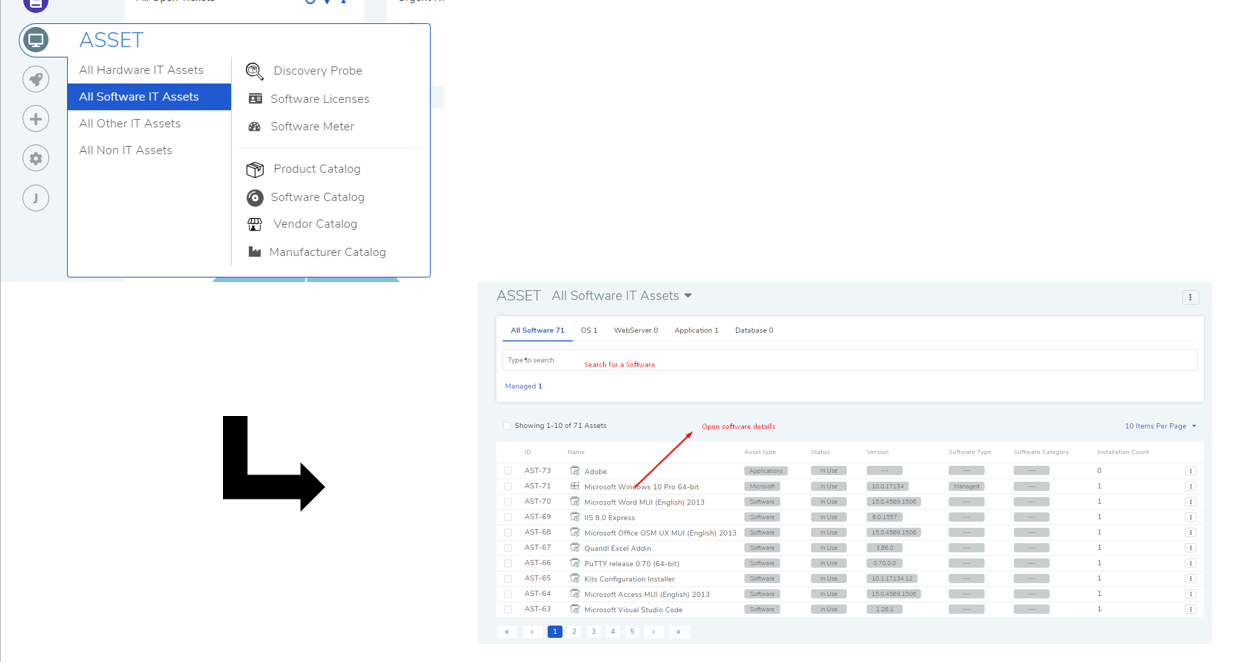Check the AST-66 row checkbox
The width and height of the screenshot is (1244, 662).
tap(508, 563)
